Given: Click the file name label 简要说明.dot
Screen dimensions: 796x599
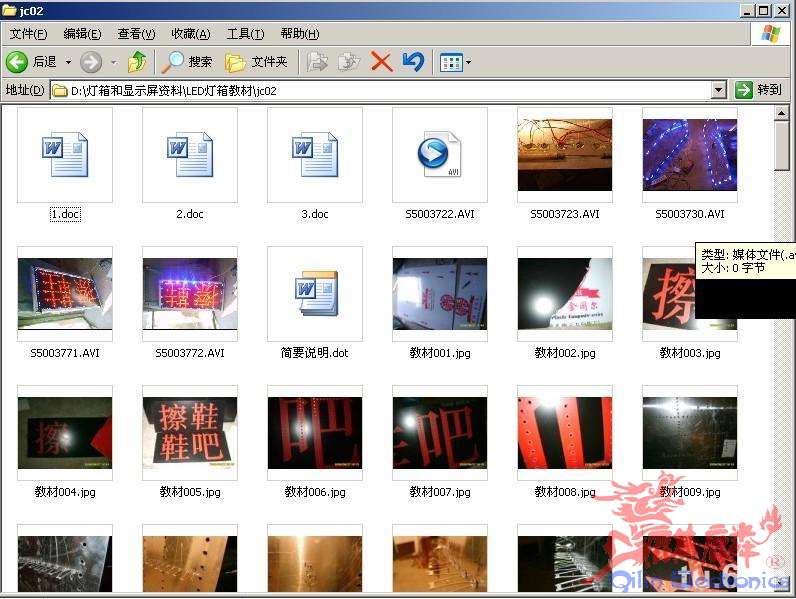Looking at the screenshot, I should [x=315, y=353].
